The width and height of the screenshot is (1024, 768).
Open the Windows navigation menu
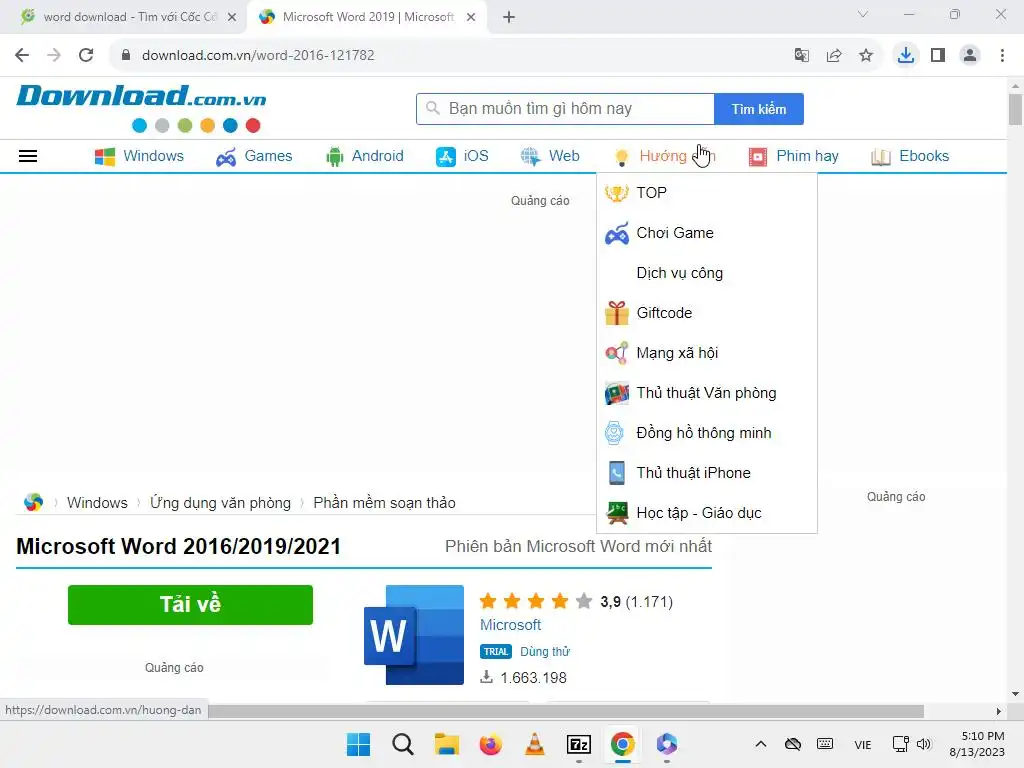click(139, 156)
